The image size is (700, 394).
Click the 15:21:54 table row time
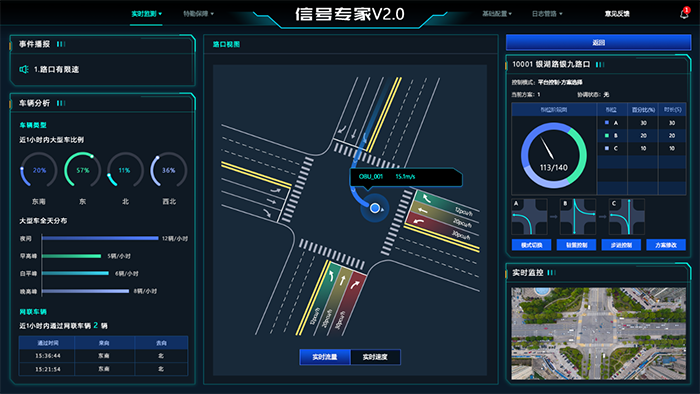[x=48, y=369]
